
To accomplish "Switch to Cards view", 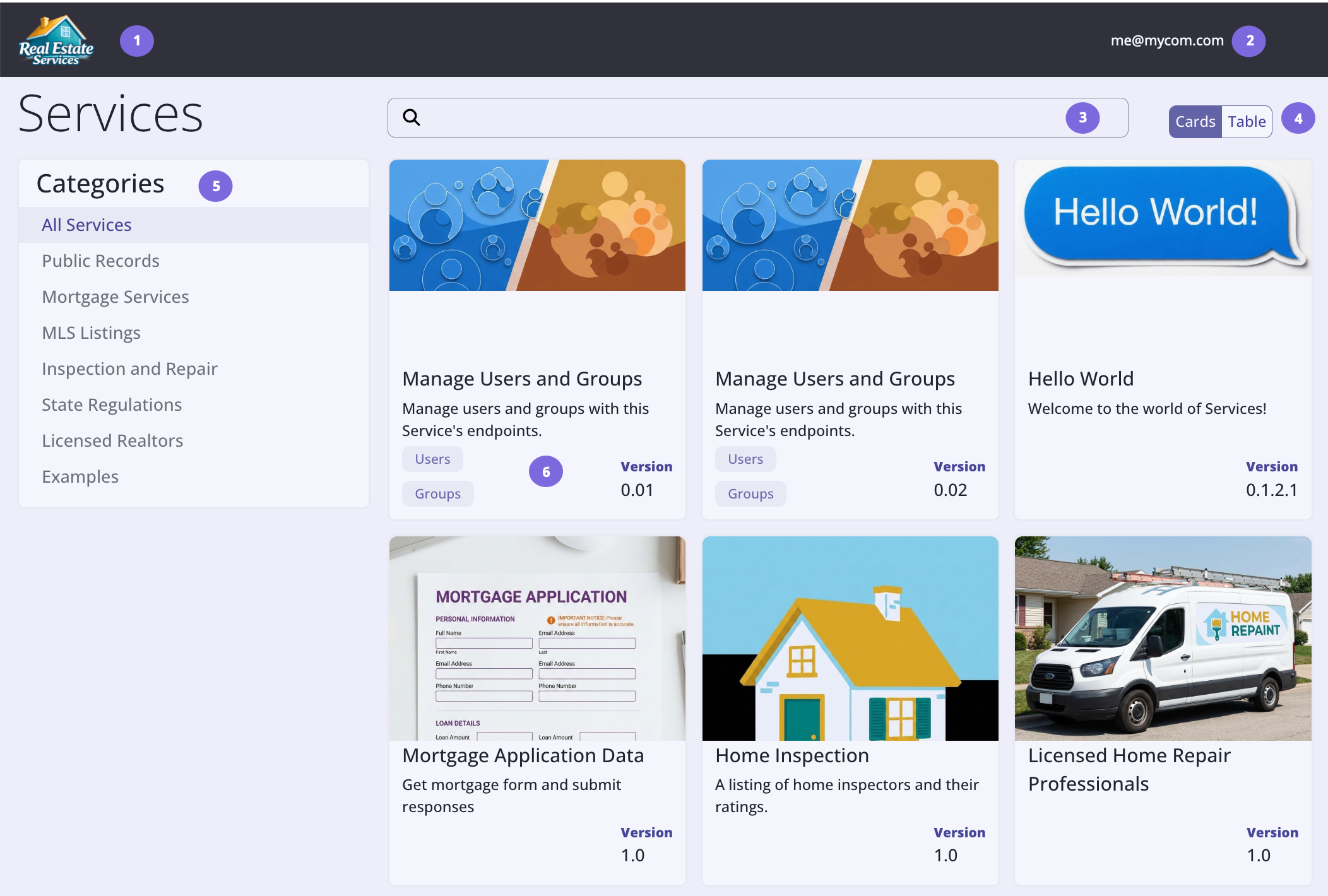I will (x=1195, y=122).
